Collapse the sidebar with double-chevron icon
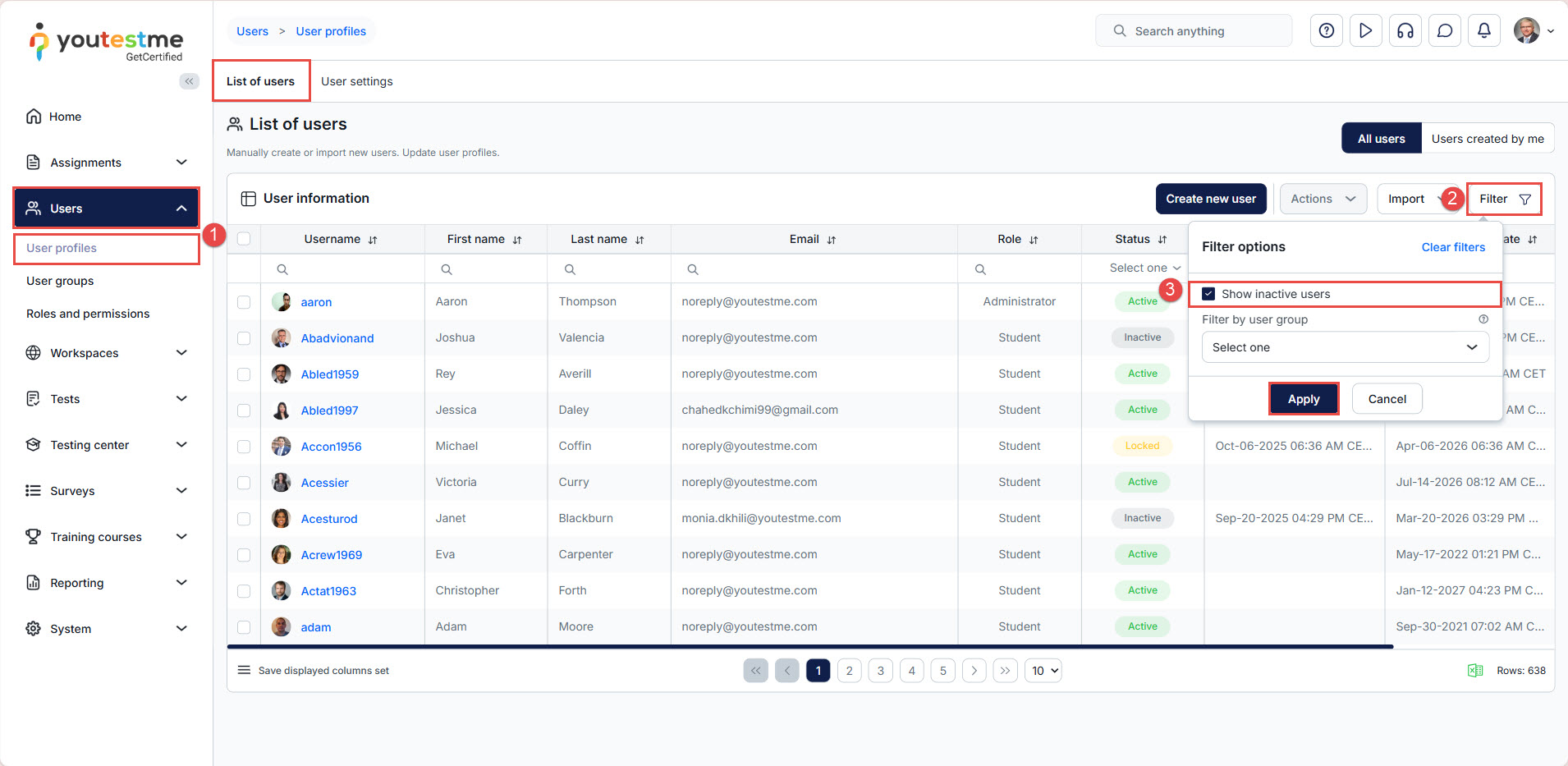This screenshot has height=766, width=1568. [x=189, y=81]
